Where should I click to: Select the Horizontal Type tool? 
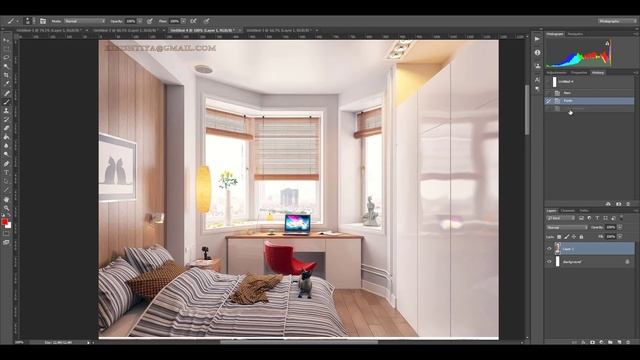(6, 172)
